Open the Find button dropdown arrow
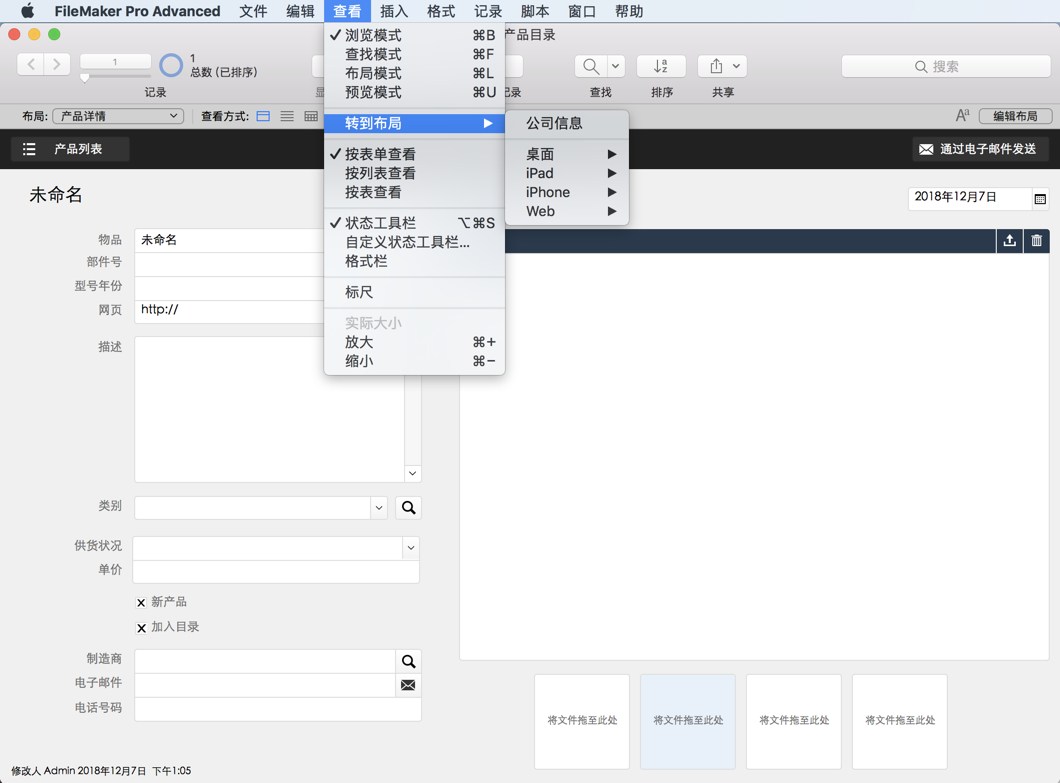 pyautogui.click(x=615, y=66)
